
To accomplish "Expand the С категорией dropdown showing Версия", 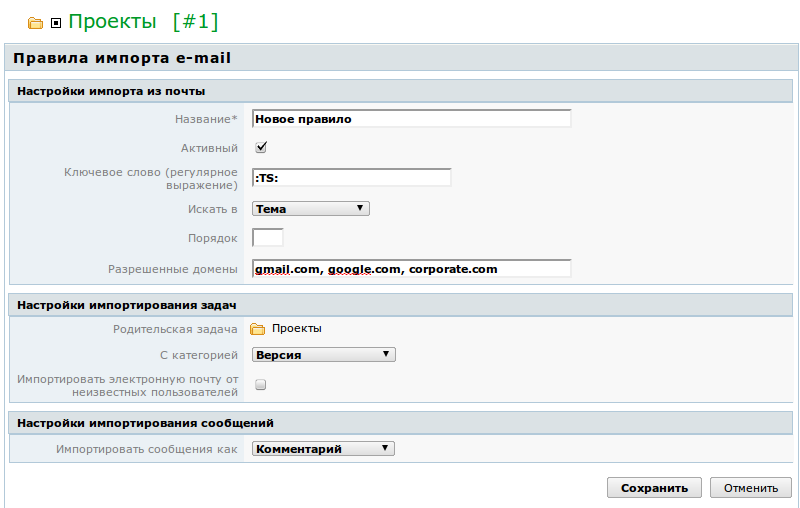I will coord(323,354).
